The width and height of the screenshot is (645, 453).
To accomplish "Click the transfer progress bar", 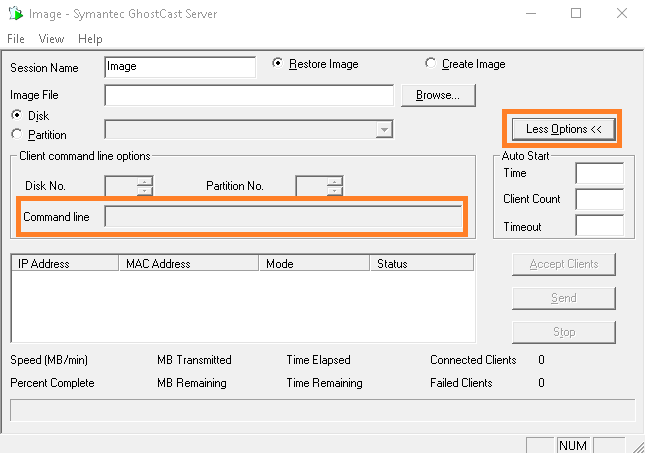I will (x=322, y=410).
